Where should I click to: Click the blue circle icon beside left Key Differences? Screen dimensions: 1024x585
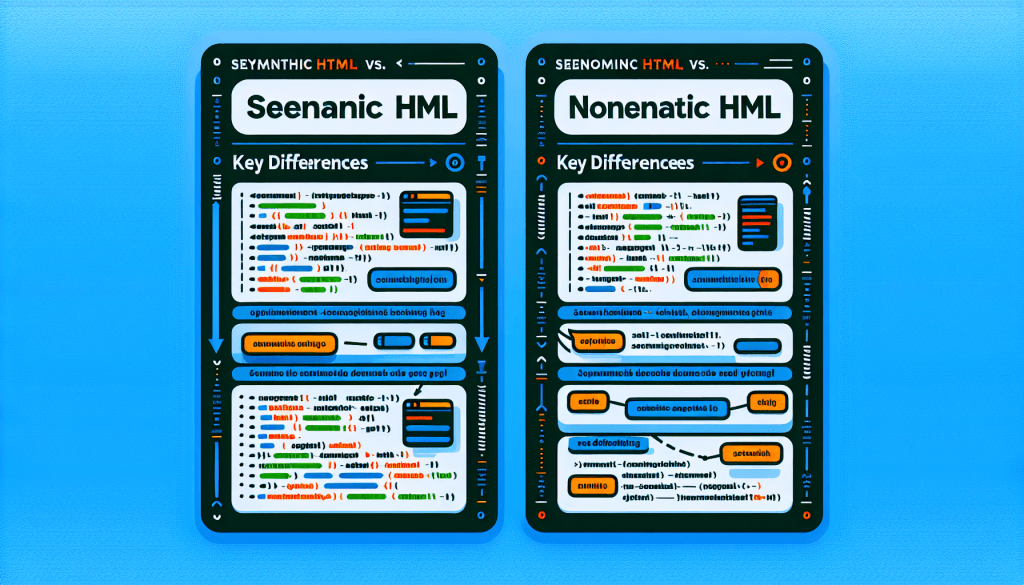click(x=455, y=163)
